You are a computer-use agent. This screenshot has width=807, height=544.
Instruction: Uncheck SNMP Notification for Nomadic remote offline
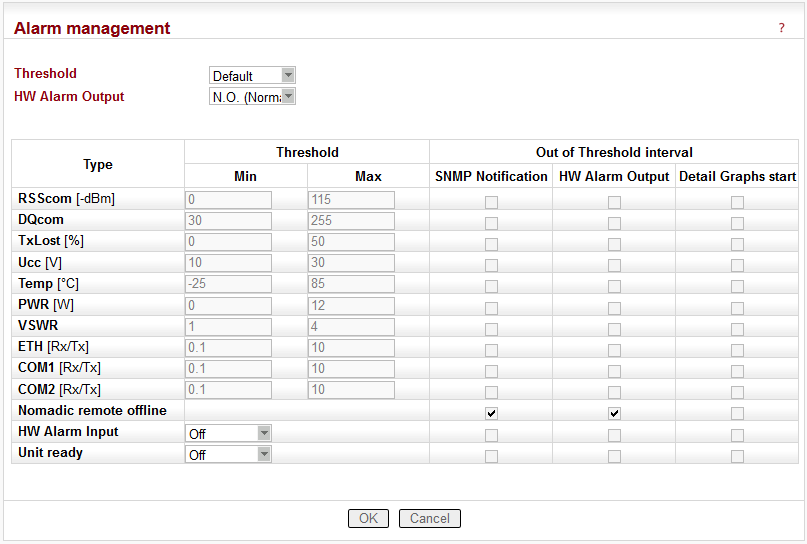pos(492,413)
